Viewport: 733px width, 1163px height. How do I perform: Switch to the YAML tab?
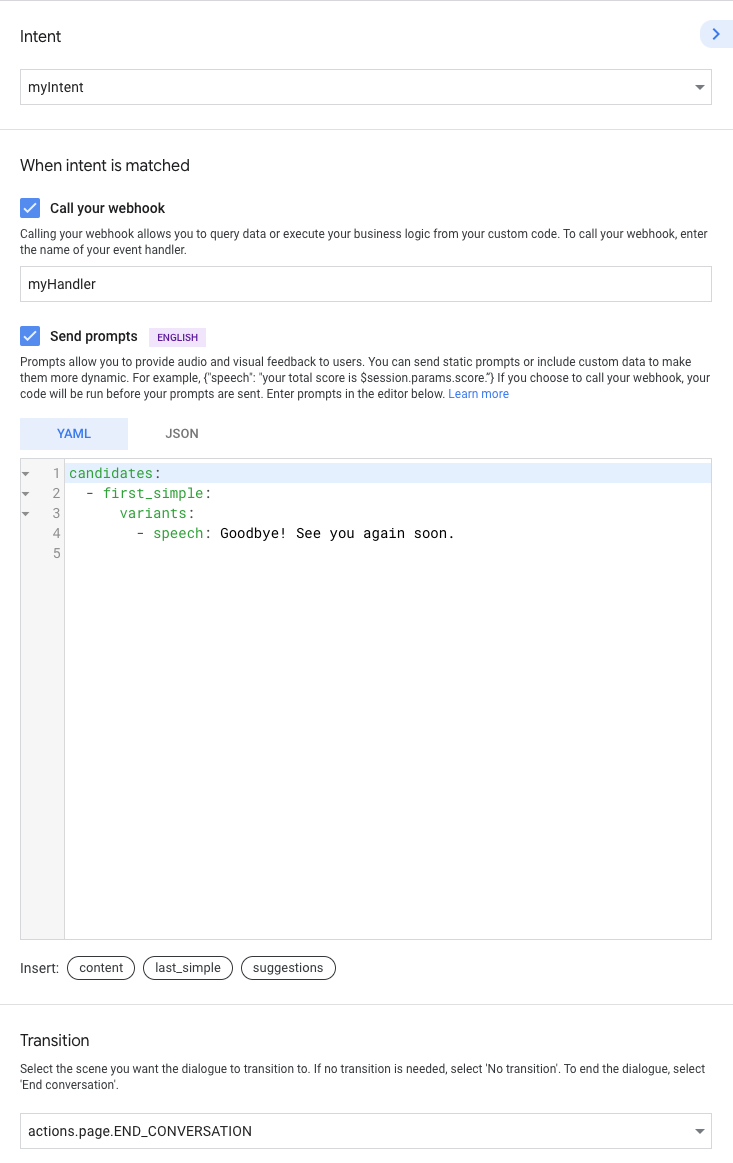74,434
